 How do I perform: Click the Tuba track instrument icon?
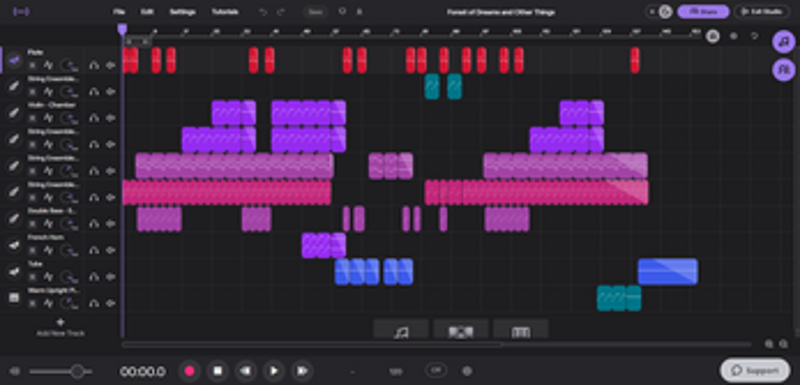coord(14,272)
